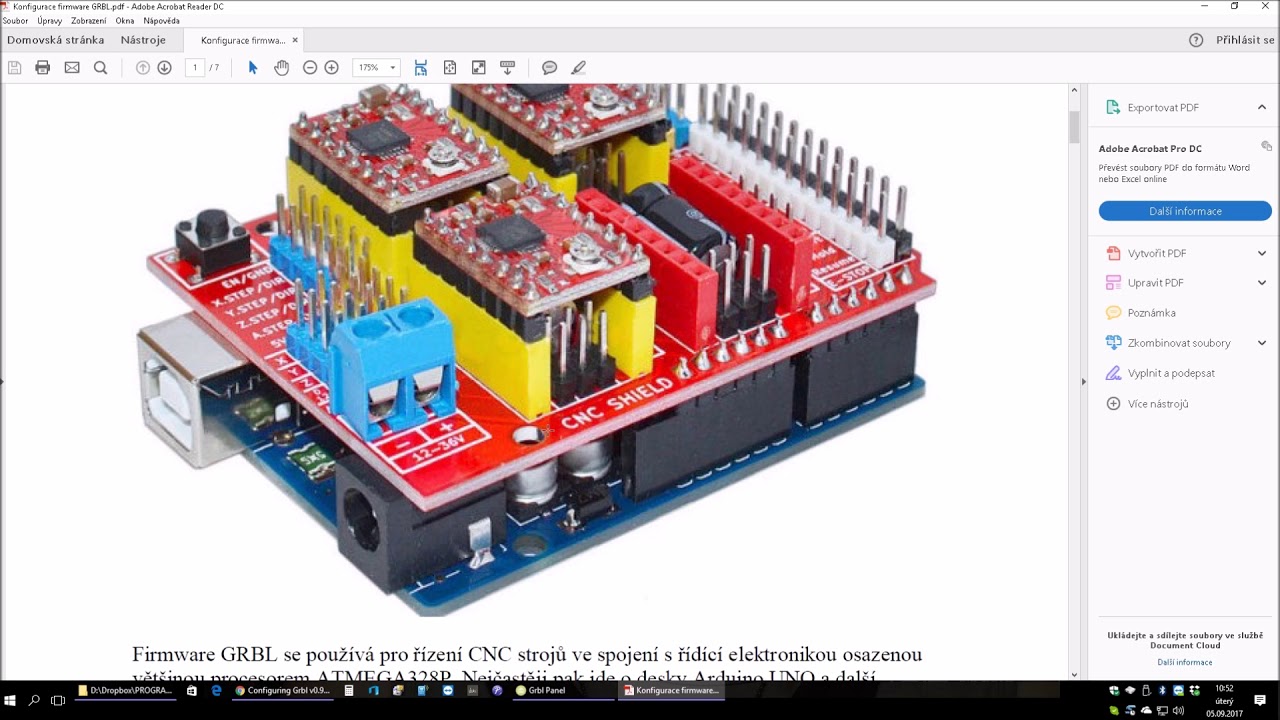Open Více nástrojů more tools

pyautogui.click(x=1158, y=404)
